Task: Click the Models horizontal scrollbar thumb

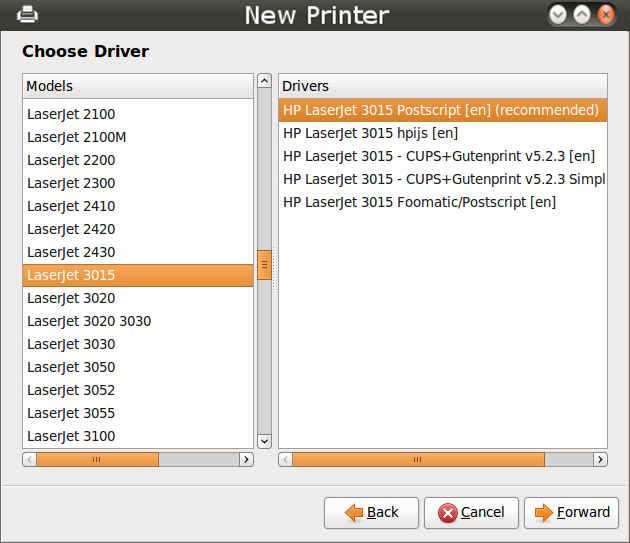Action: 97,459
